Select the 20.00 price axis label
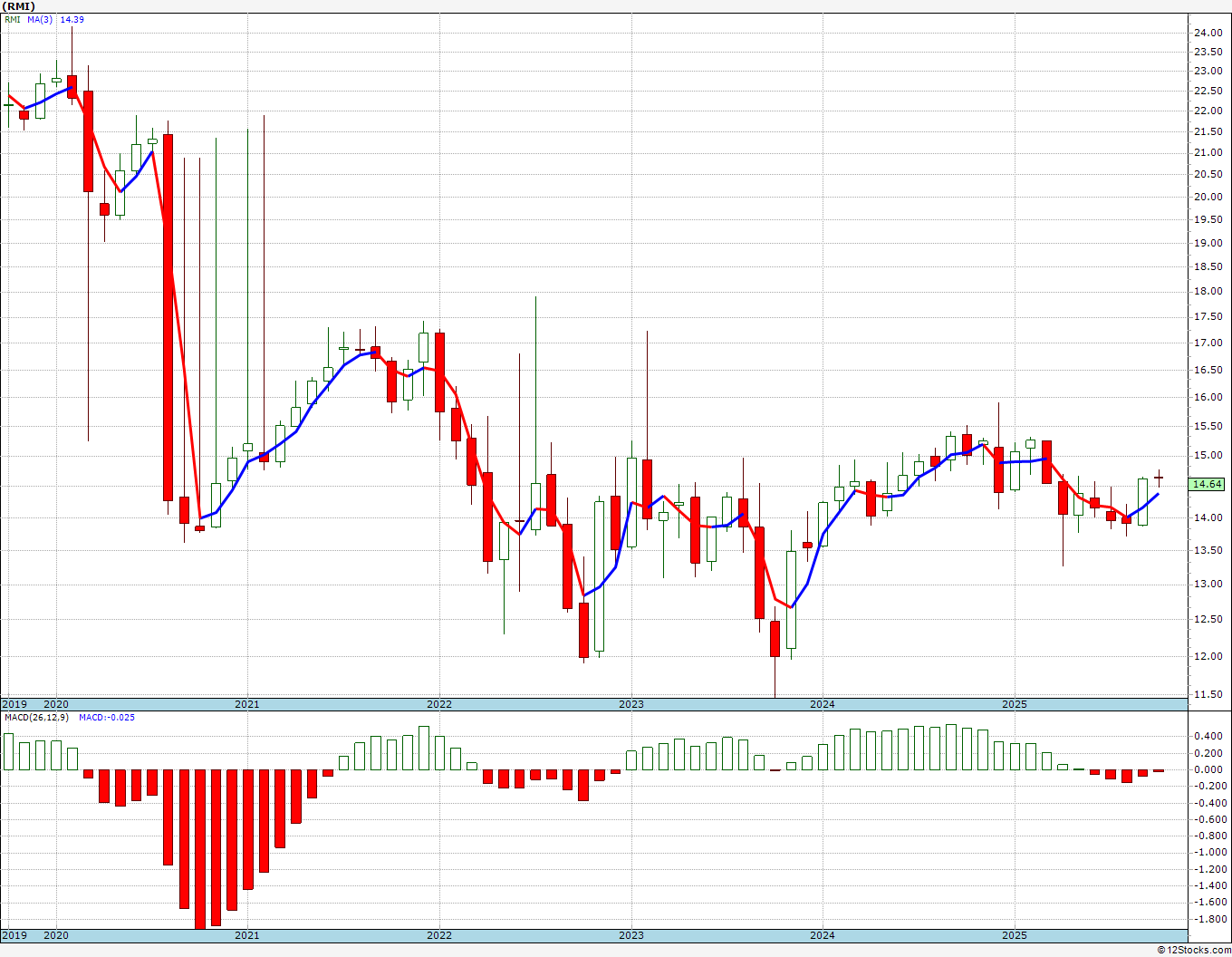The image size is (1232, 957). [x=1208, y=197]
